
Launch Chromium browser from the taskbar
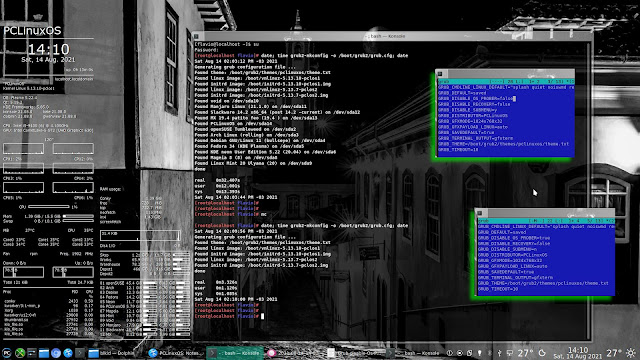point(56,353)
